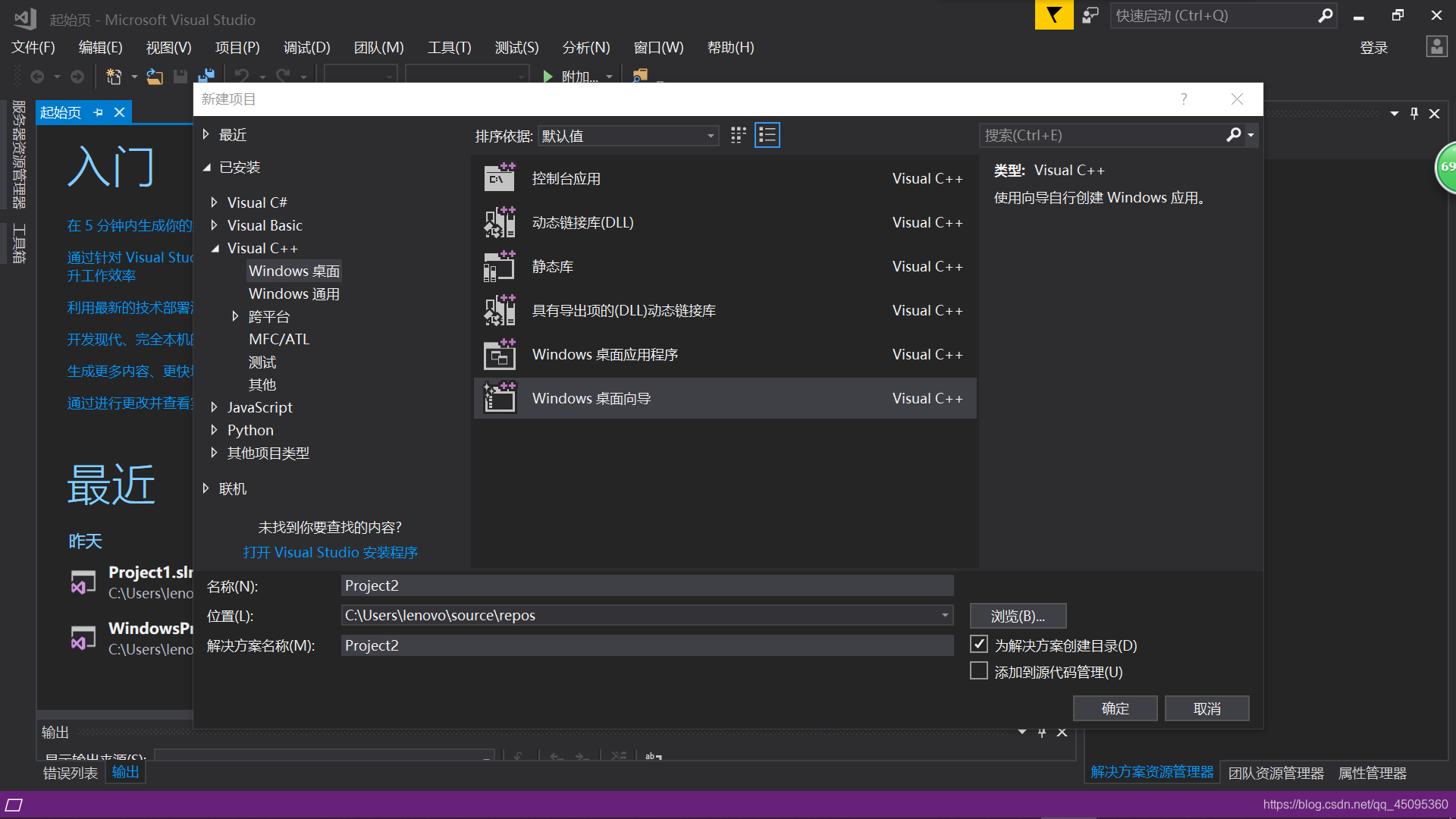Click the 利用最新的技术部署 start page link

[130, 307]
